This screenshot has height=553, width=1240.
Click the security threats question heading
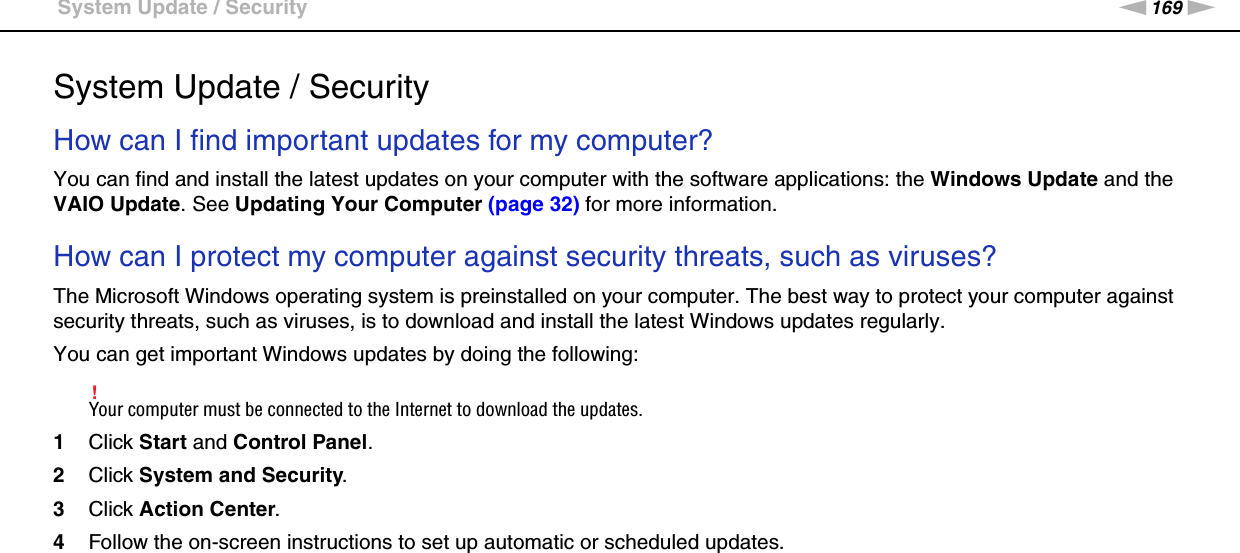(x=524, y=257)
